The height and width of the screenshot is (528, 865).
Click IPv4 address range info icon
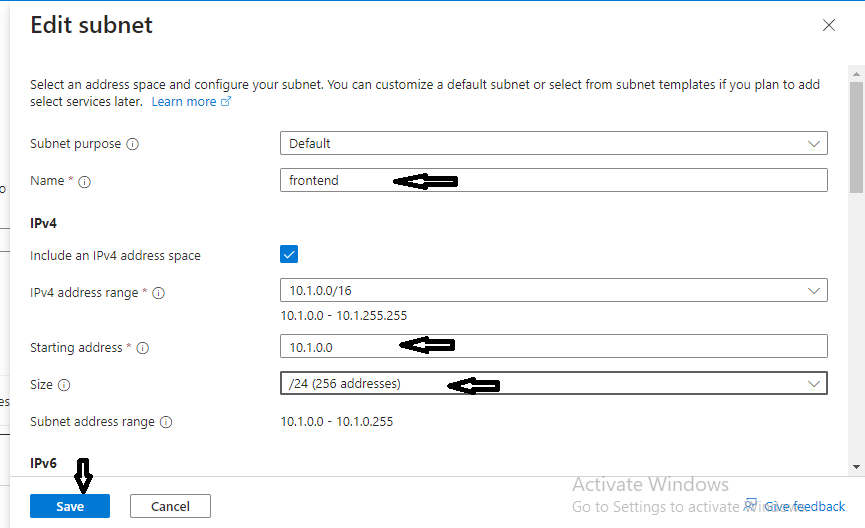(x=158, y=293)
